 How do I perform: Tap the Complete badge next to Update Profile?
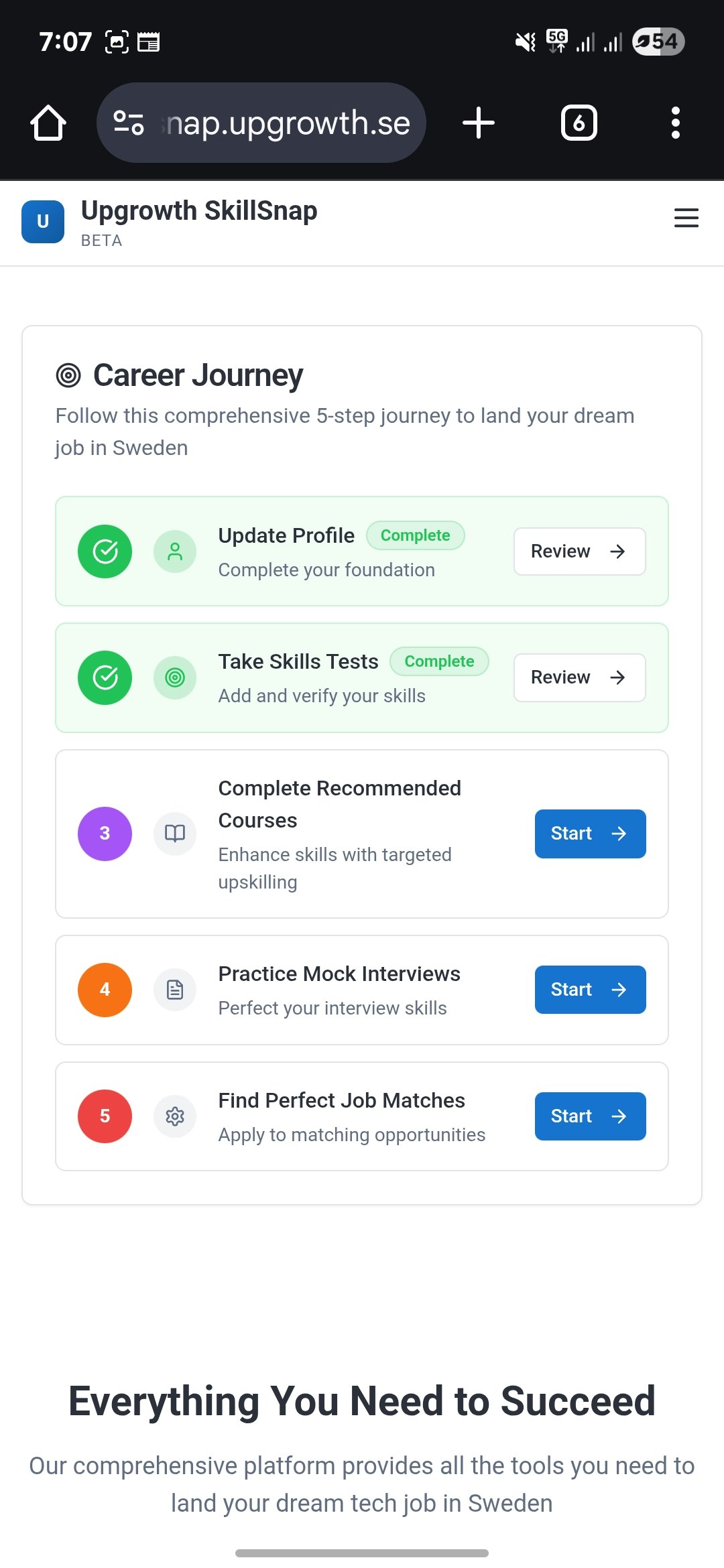click(x=416, y=535)
